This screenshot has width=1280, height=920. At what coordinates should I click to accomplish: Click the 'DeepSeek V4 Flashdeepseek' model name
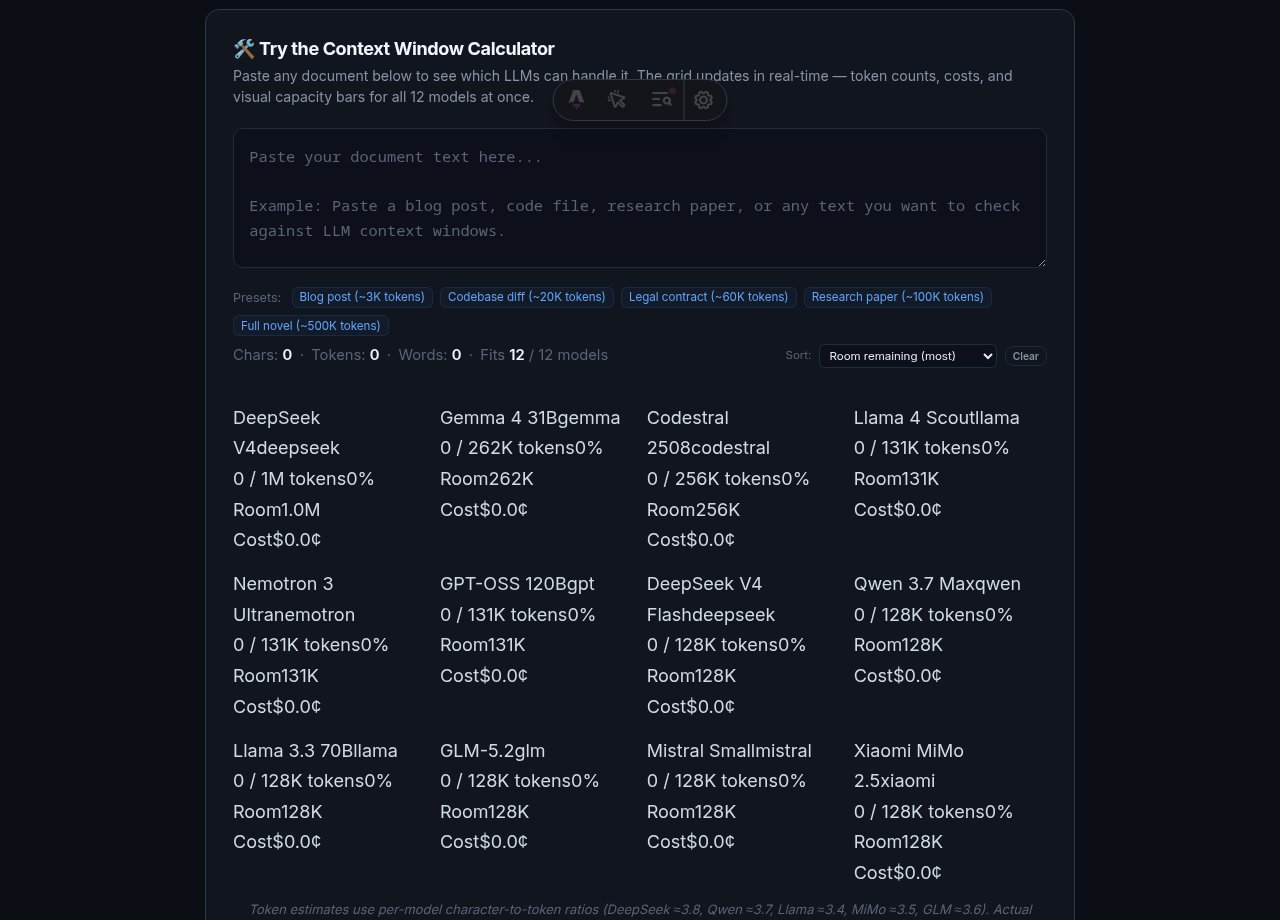click(711, 599)
